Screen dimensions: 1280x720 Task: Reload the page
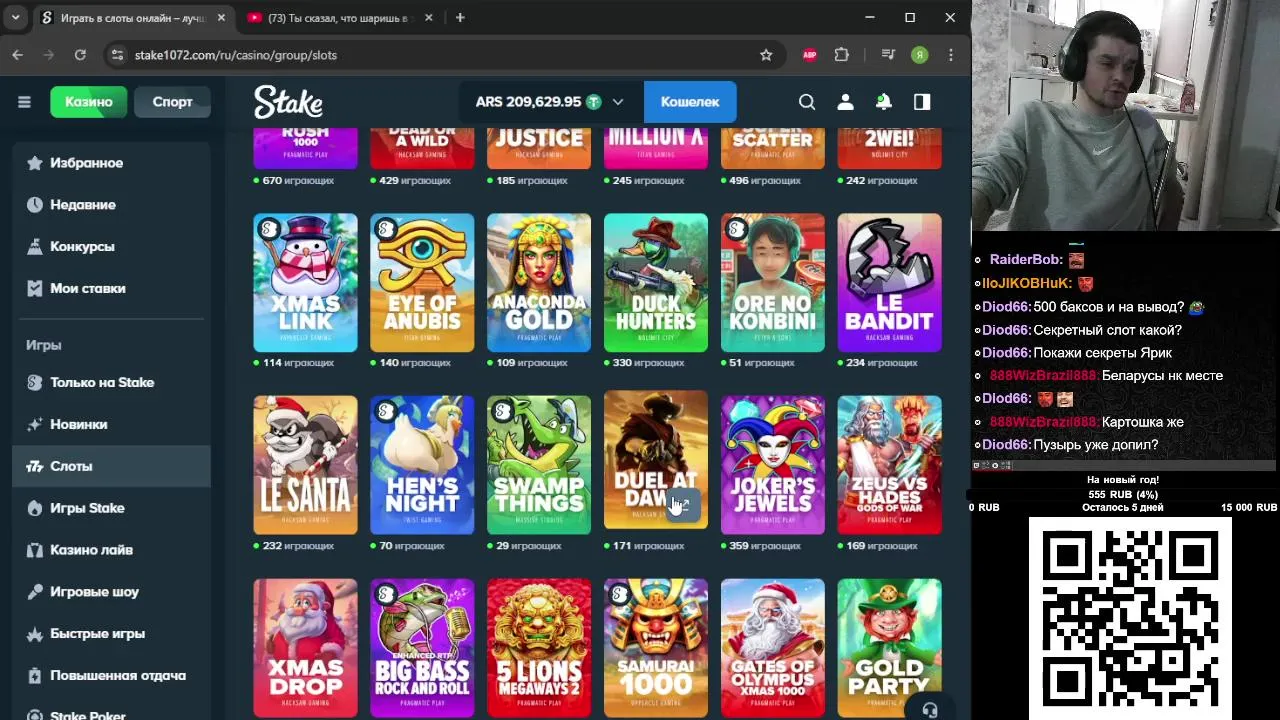80,55
